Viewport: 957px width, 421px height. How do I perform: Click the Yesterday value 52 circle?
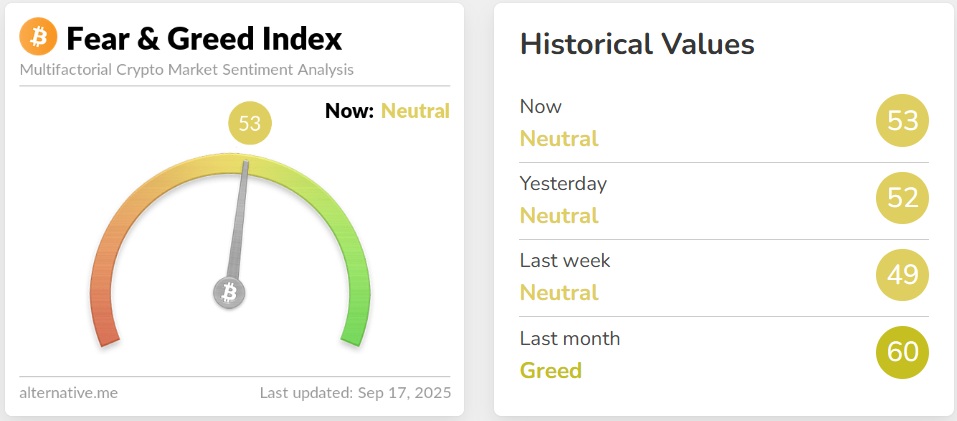tap(902, 198)
